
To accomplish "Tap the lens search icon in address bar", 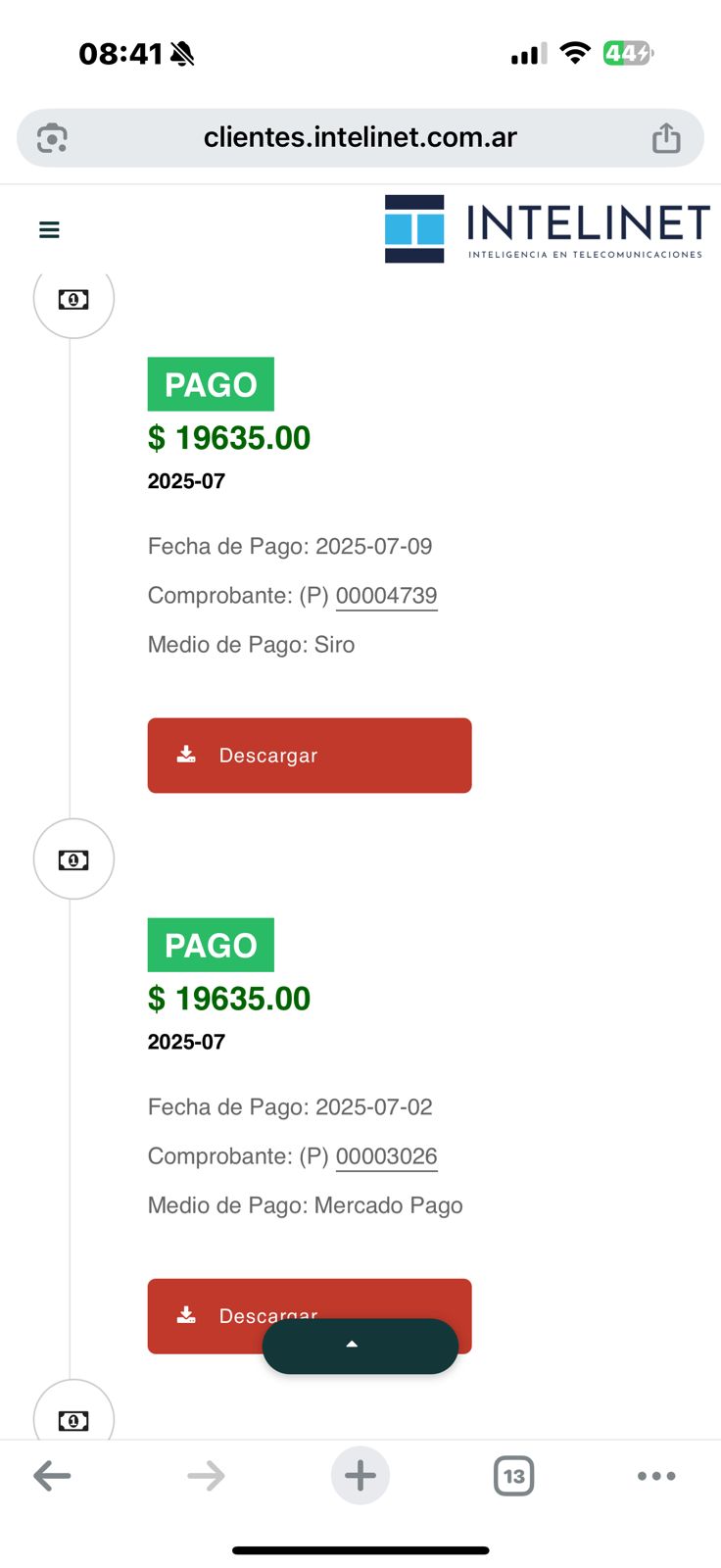I will click(52, 138).
